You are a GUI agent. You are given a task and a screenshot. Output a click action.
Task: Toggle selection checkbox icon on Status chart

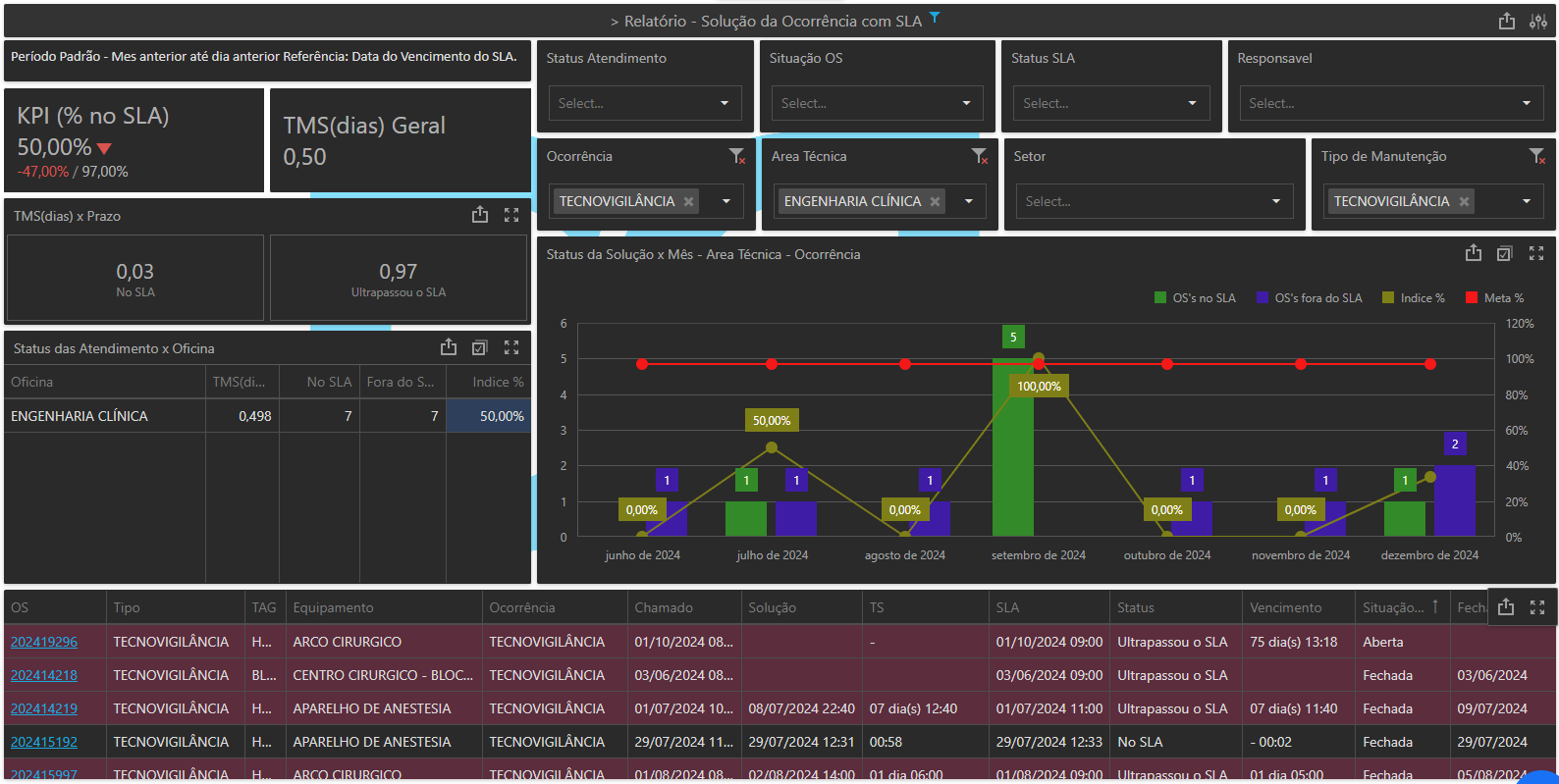[x=1504, y=254]
